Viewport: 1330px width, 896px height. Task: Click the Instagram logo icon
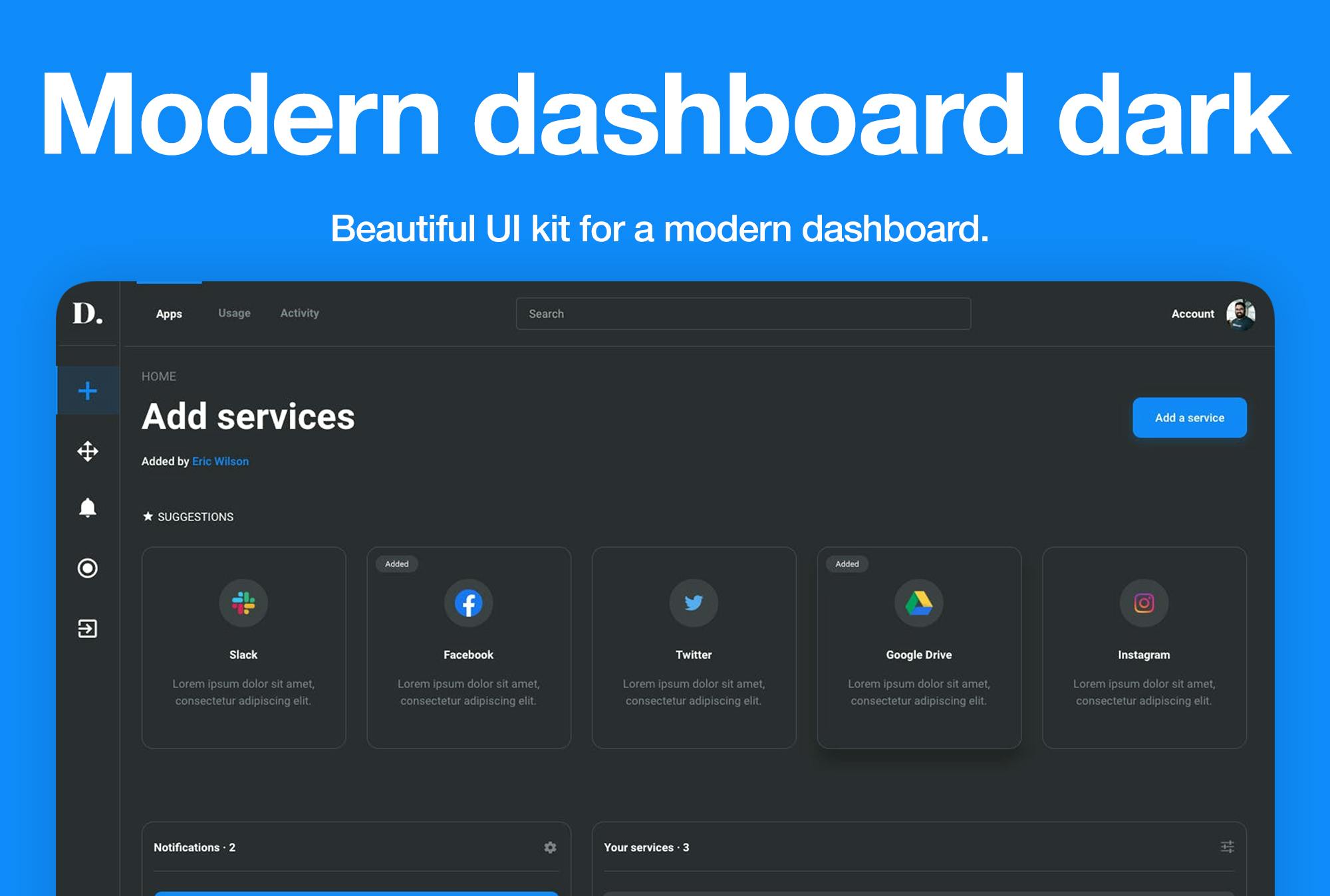(x=1144, y=603)
